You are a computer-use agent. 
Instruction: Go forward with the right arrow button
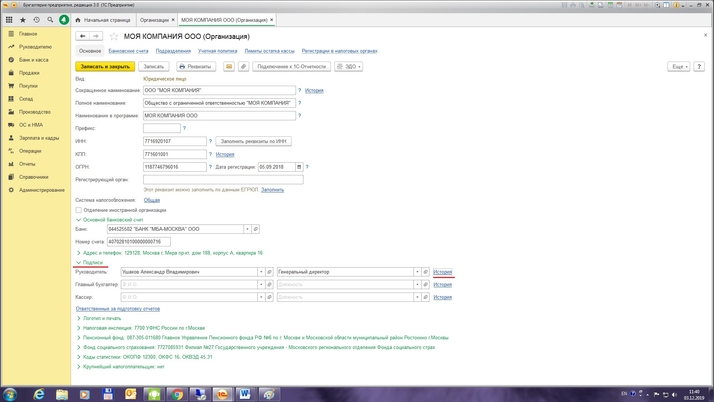click(96, 36)
